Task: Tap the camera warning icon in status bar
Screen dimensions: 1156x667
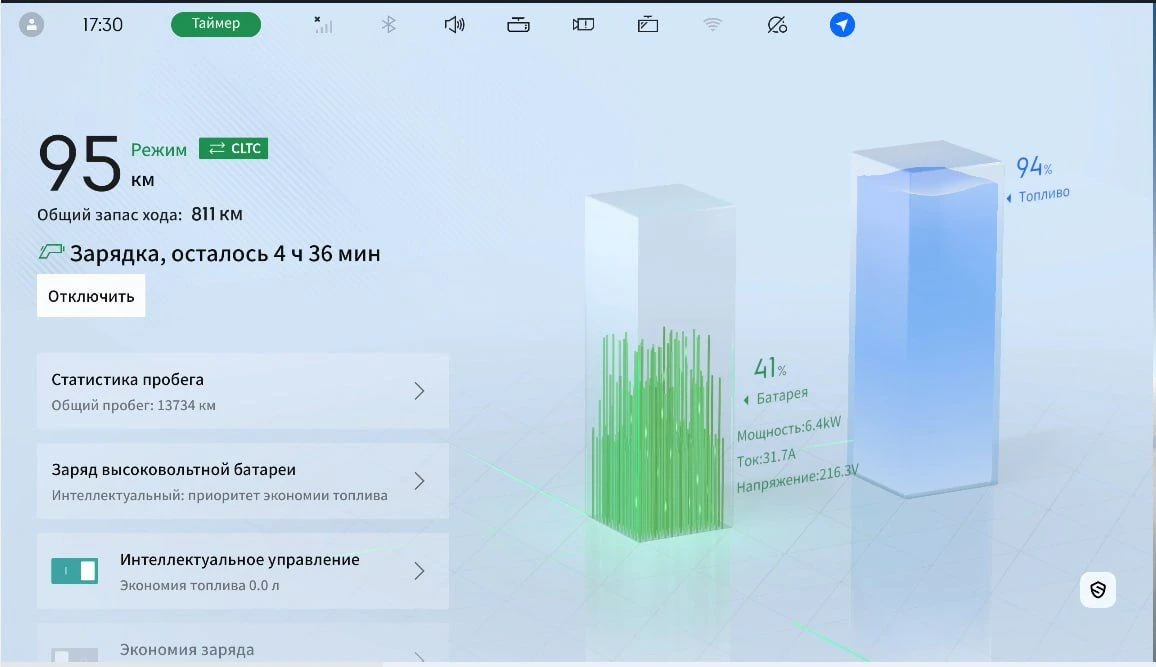Action: pyautogui.click(x=583, y=24)
